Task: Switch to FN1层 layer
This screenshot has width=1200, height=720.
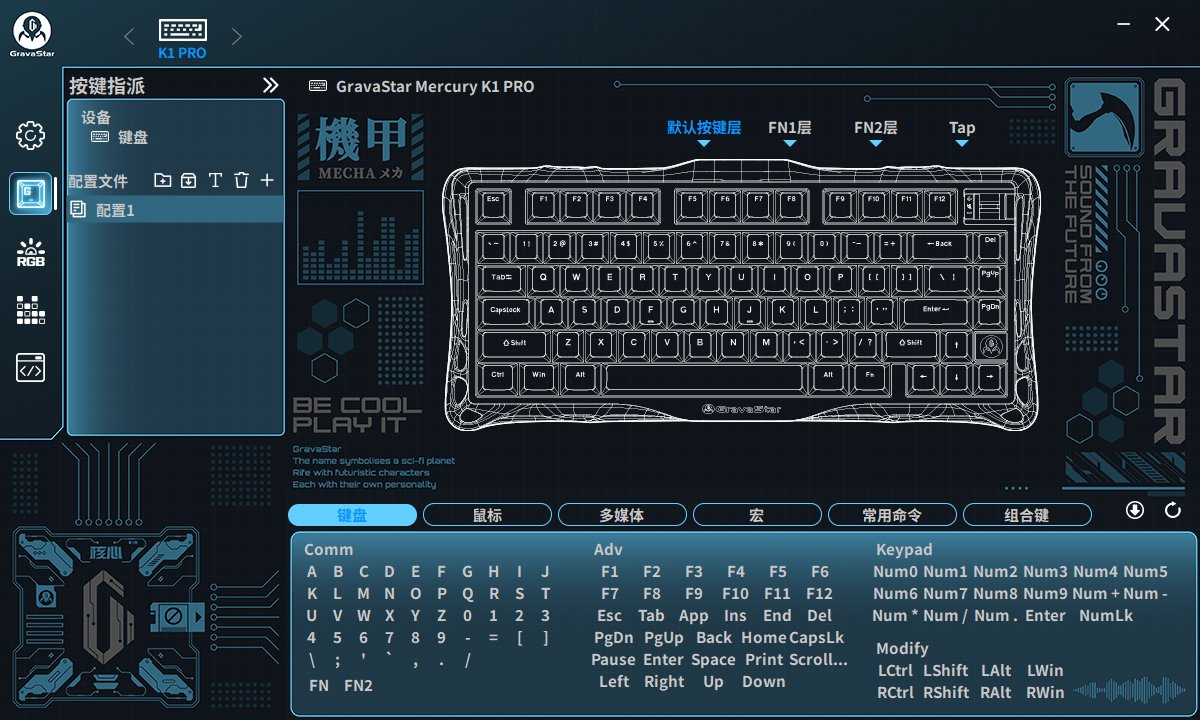Action: 789,128
